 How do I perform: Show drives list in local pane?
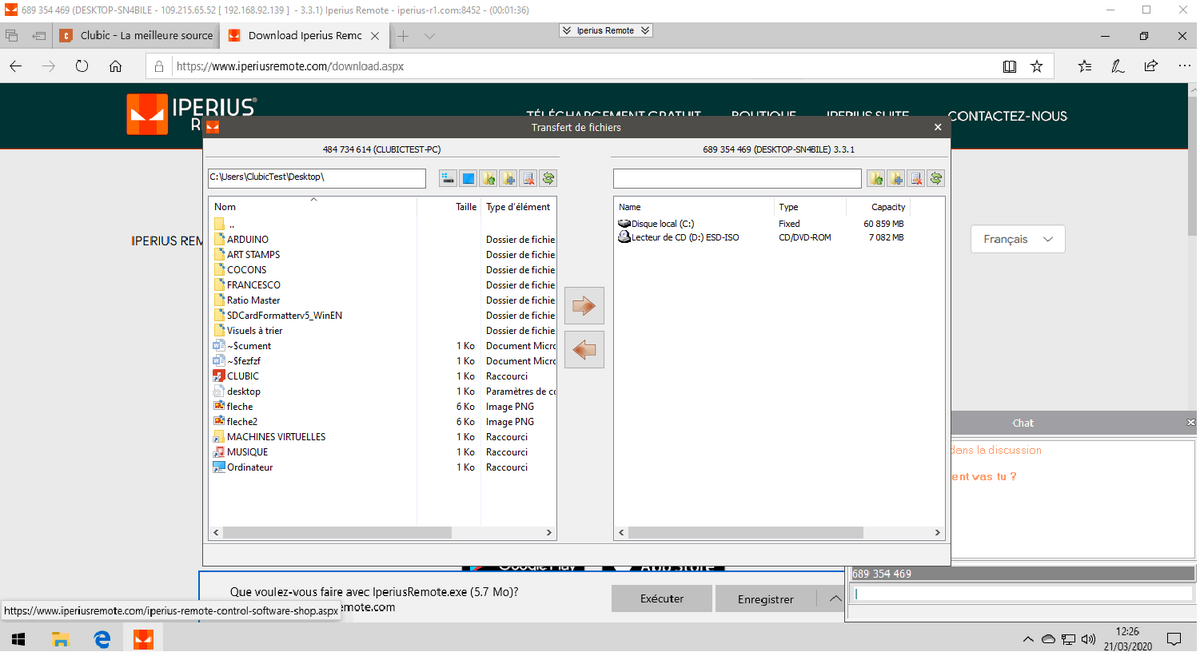pyautogui.click(x=447, y=178)
